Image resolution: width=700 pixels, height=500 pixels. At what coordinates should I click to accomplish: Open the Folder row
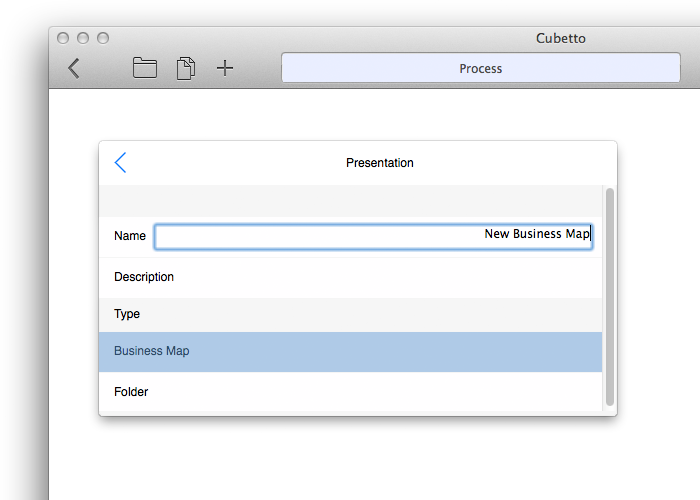coord(350,392)
